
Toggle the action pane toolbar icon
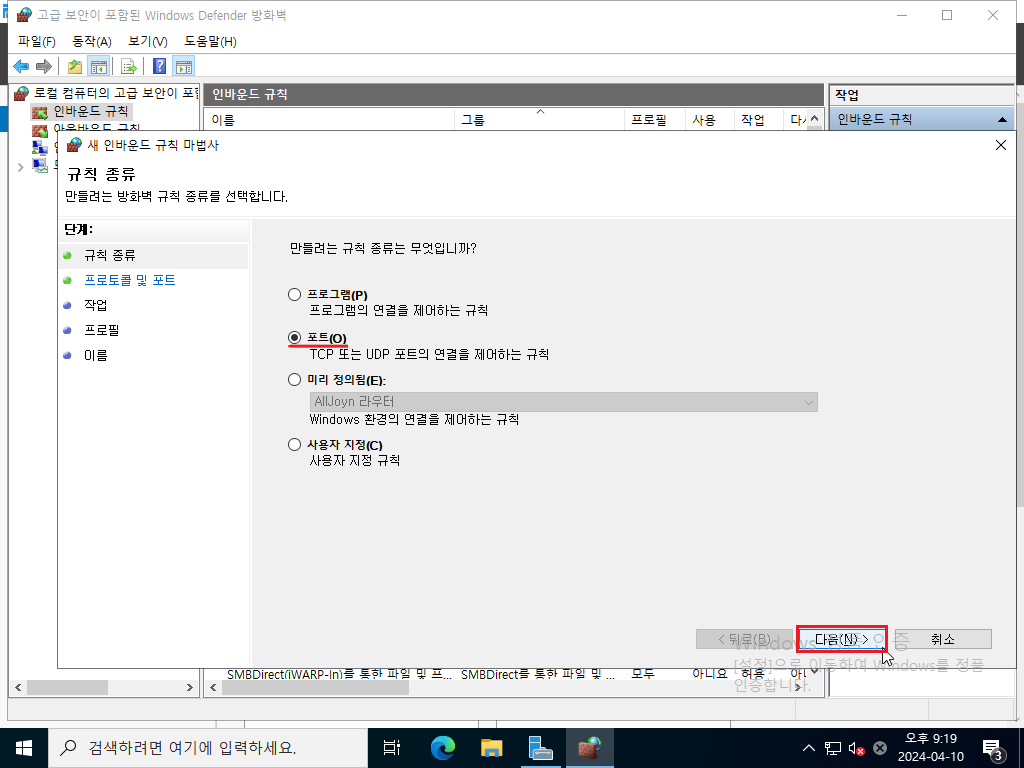184,66
